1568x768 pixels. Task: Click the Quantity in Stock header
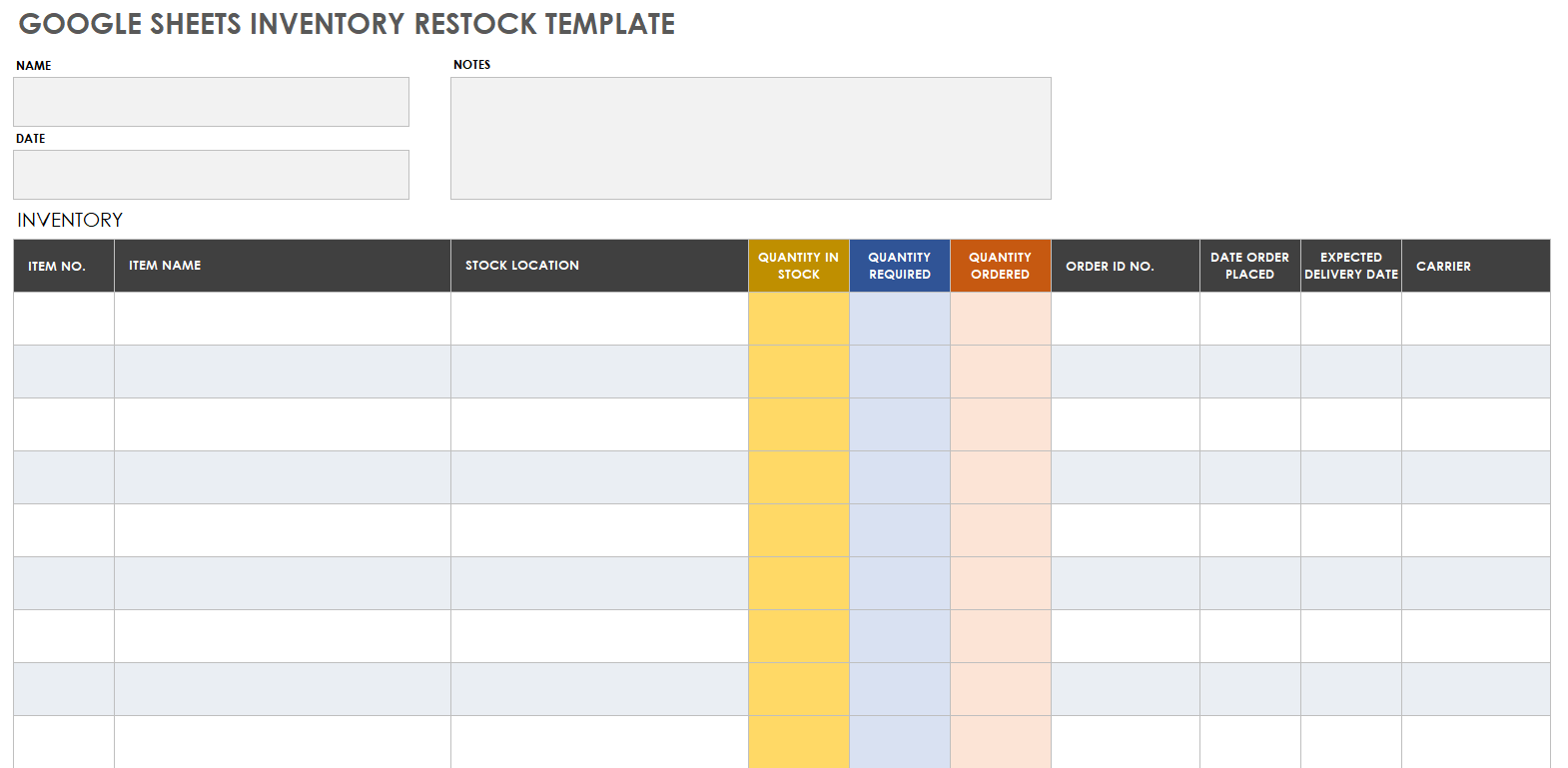(x=799, y=266)
